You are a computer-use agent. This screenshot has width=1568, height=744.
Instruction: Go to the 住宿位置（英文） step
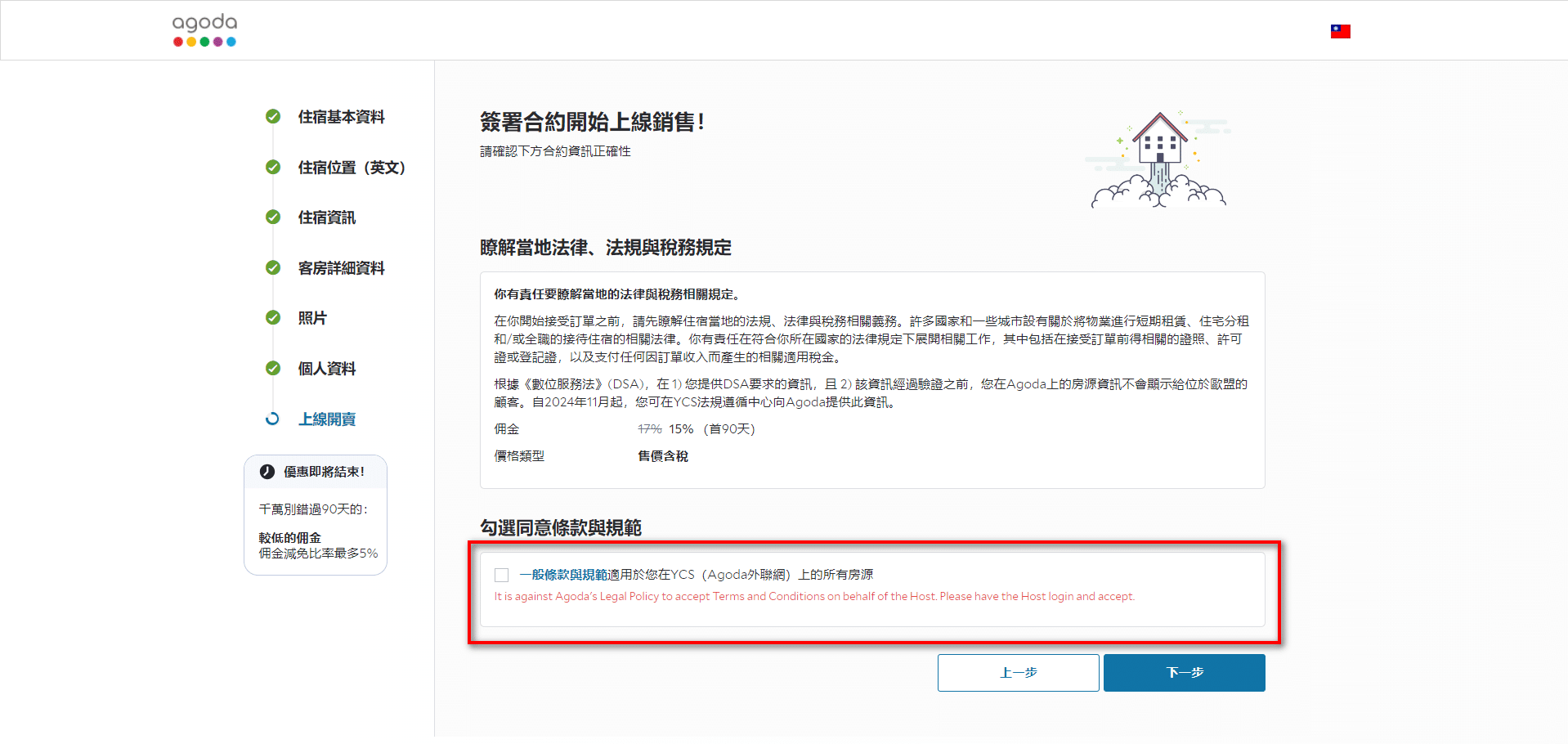[x=352, y=168]
